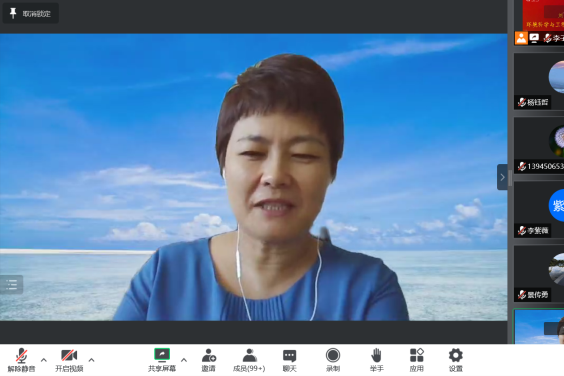Start recording with 录制 icon
564x376 pixels.
(333, 359)
